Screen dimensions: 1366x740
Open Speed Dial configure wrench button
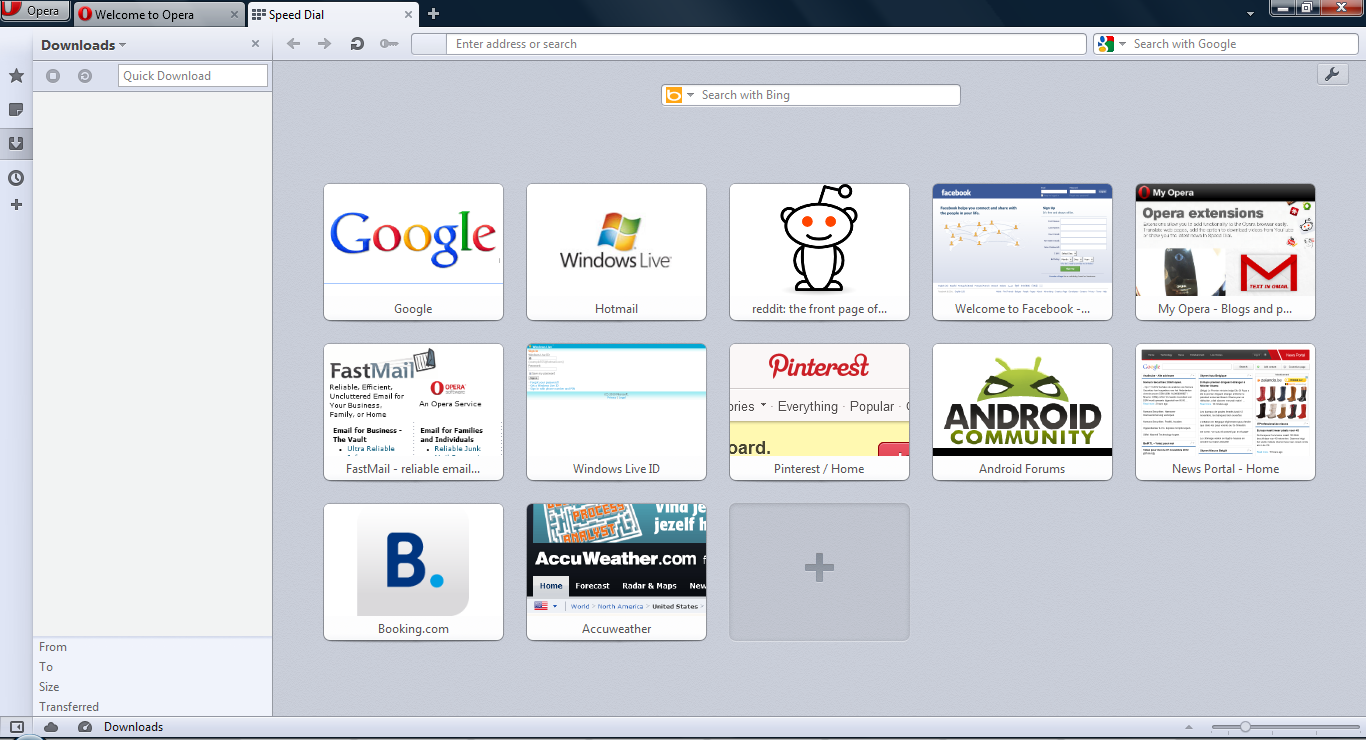[1333, 74]
